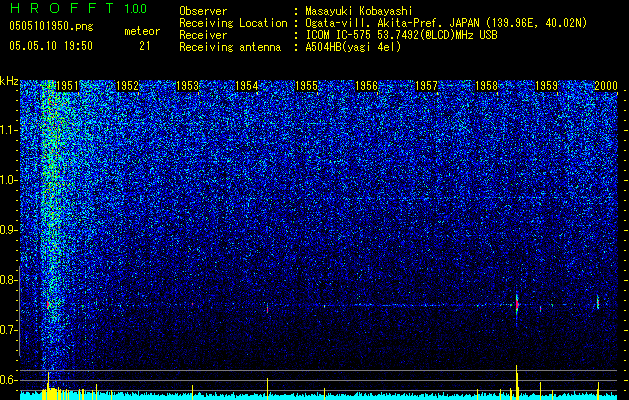This screenshot has width=629, height=400.
Task: Click the date 05.05.10 19:50
Action: [x=51, y=46]
